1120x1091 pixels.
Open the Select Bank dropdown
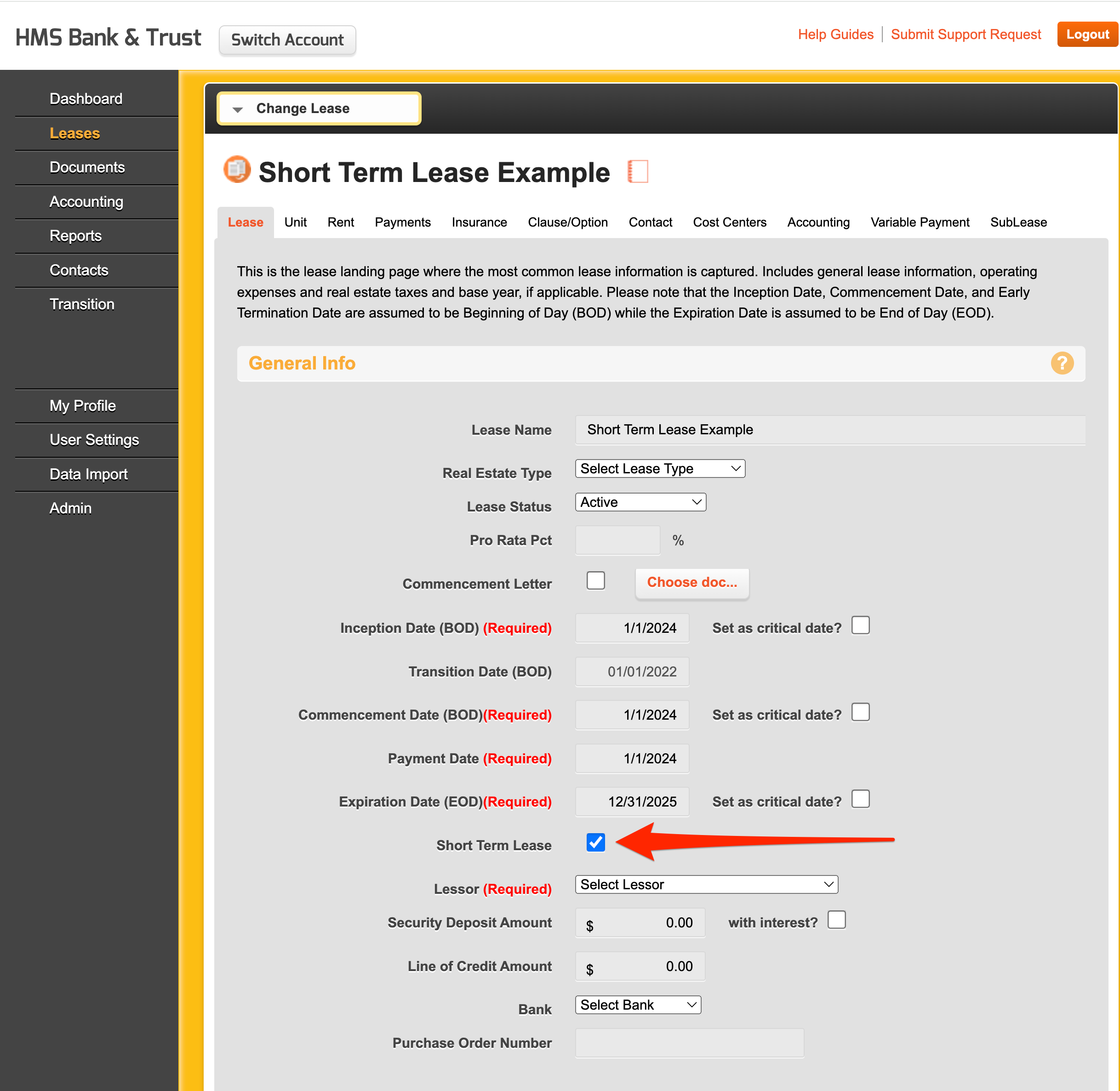point(638,1005)
